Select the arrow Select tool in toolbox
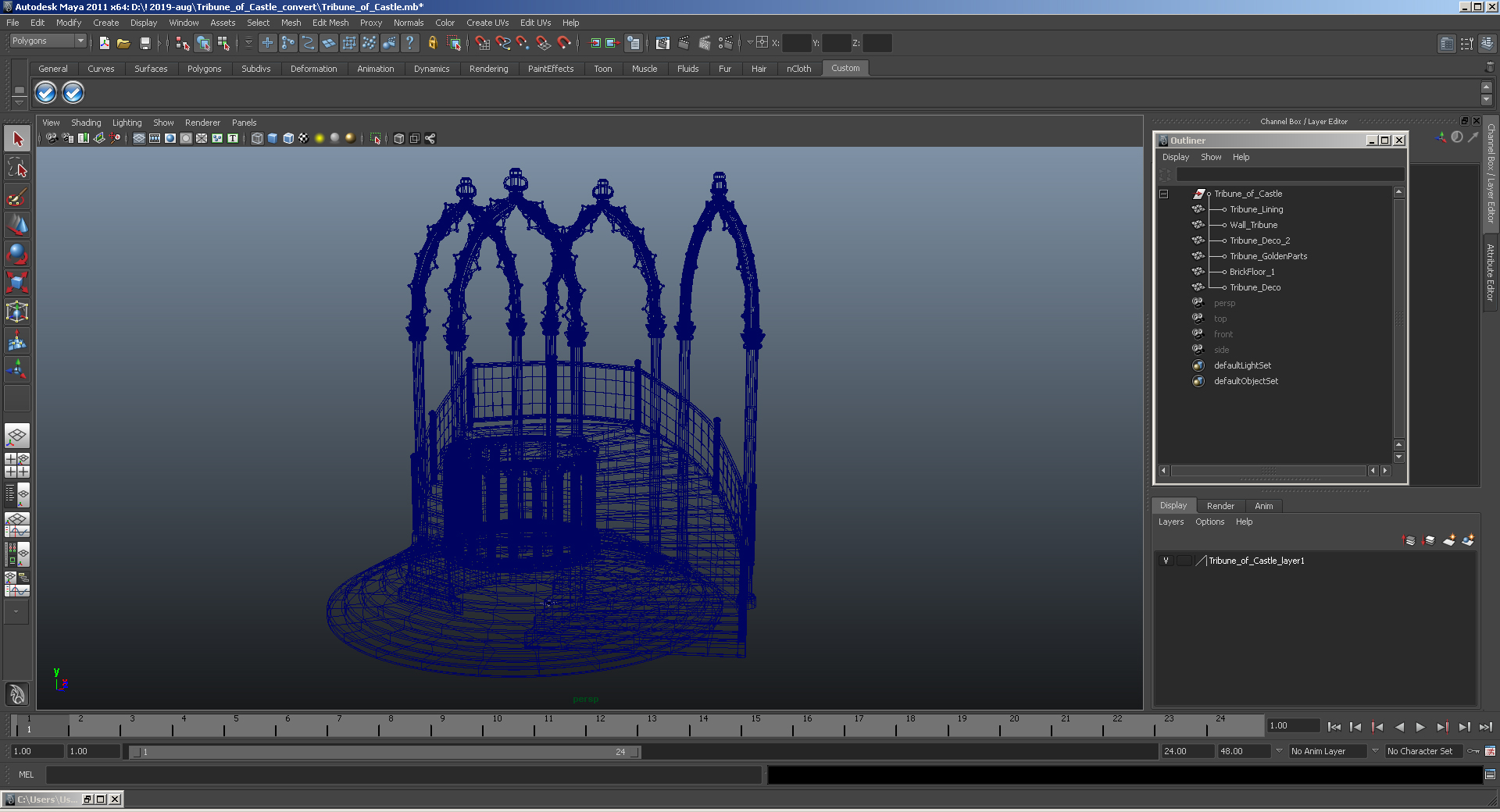Viewport: 1500px width, 812px height. coord(17,139)
